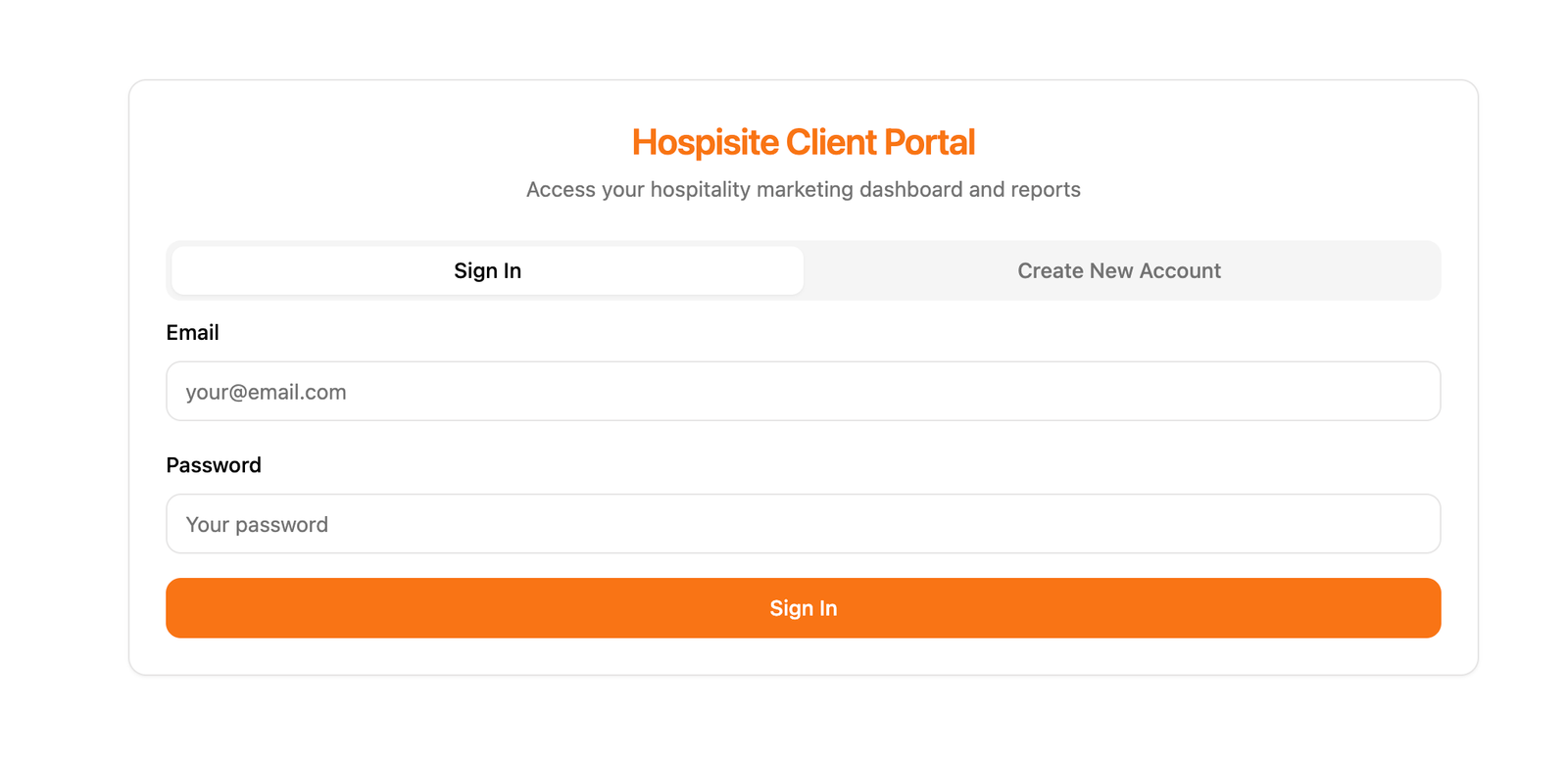Select the "Your password" placeholder field
Image resolution: width=1568 pixels, height=761 pixels.
pos(803,524)
